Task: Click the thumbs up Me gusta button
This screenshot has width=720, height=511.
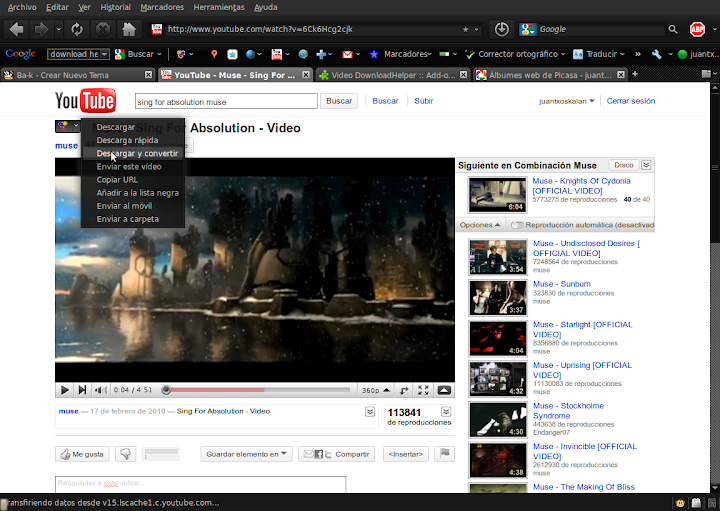Action: pyautogui.click(x=83, y=454)
